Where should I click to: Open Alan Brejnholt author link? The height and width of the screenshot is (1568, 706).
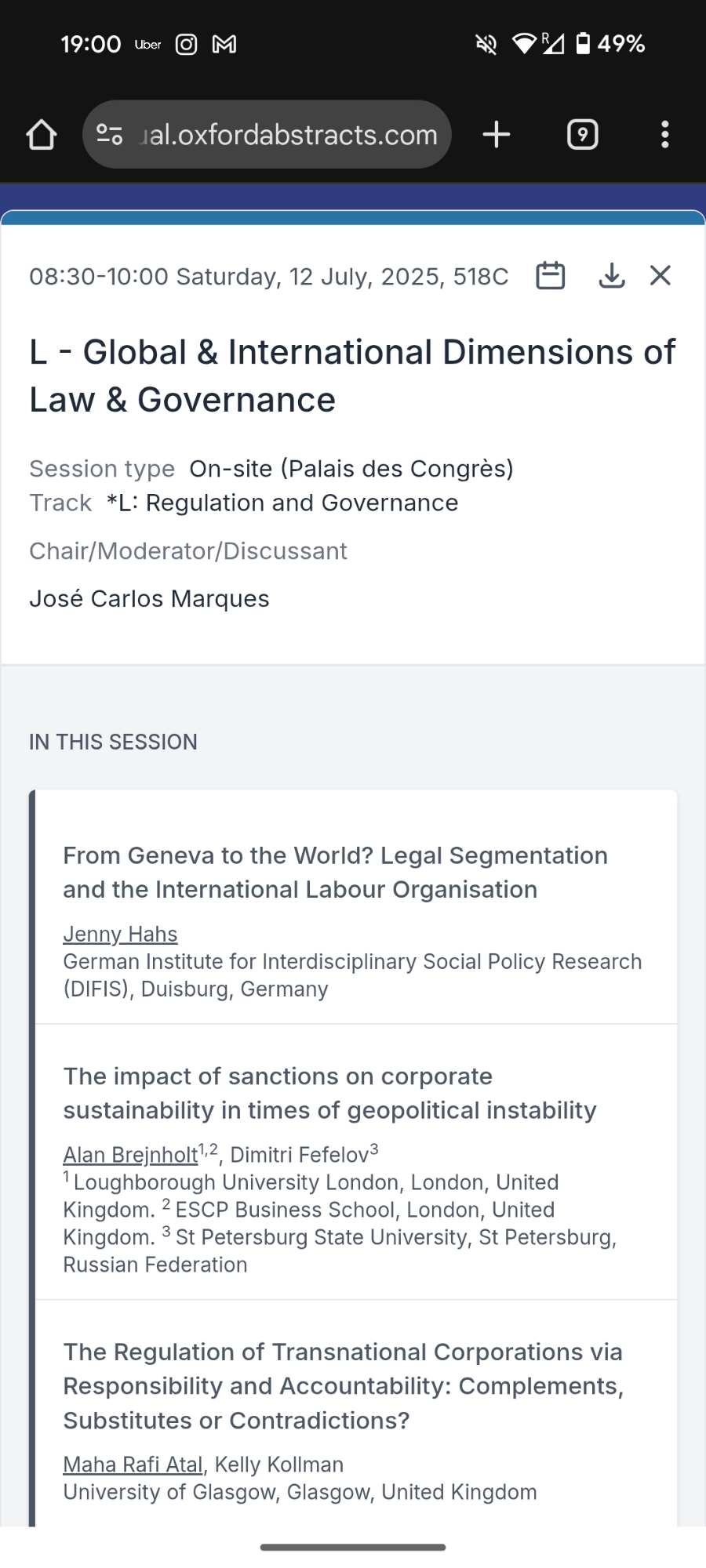click(x=130, y=1155)
